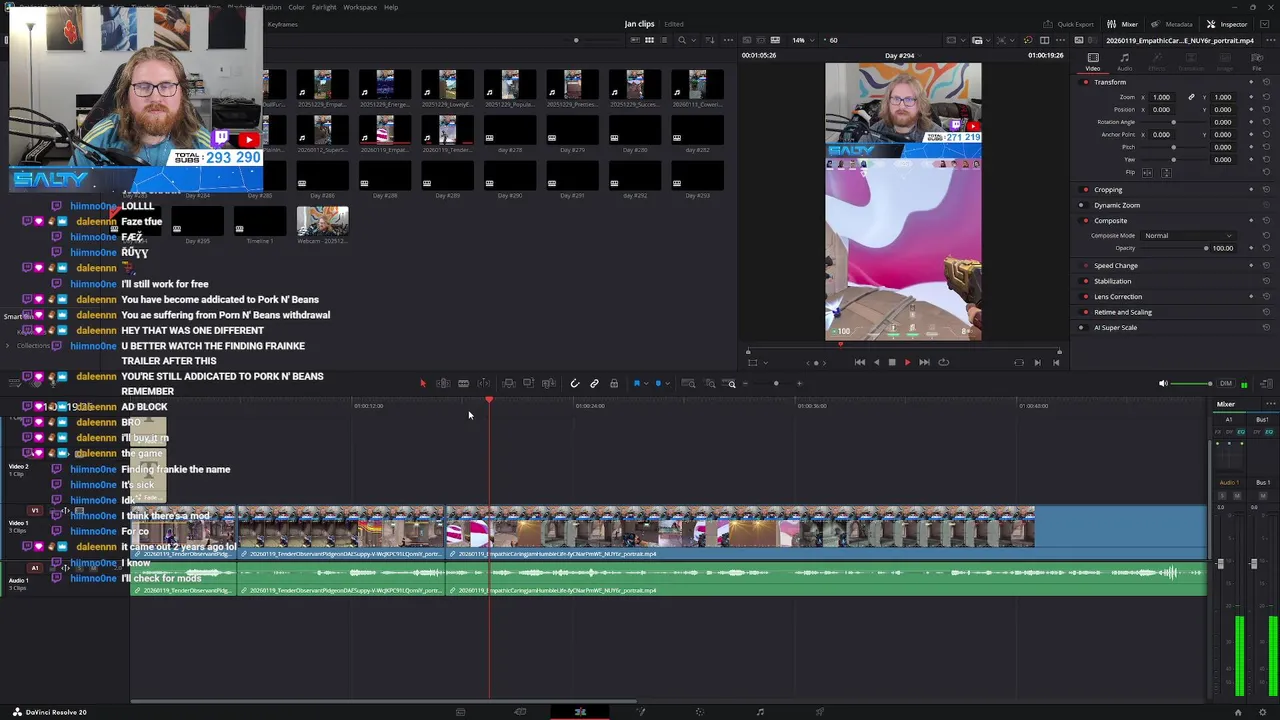Viewport: 1280px width, 720px height.
Task: Toggle the Position Lock padlock icon
Action: (x=614, y=384)
